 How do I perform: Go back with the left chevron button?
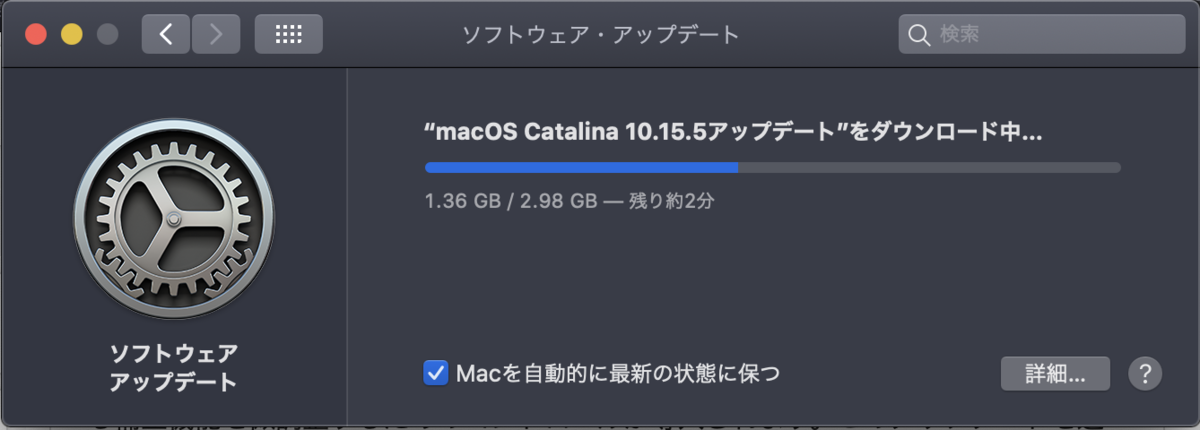[x=166, y=35]
